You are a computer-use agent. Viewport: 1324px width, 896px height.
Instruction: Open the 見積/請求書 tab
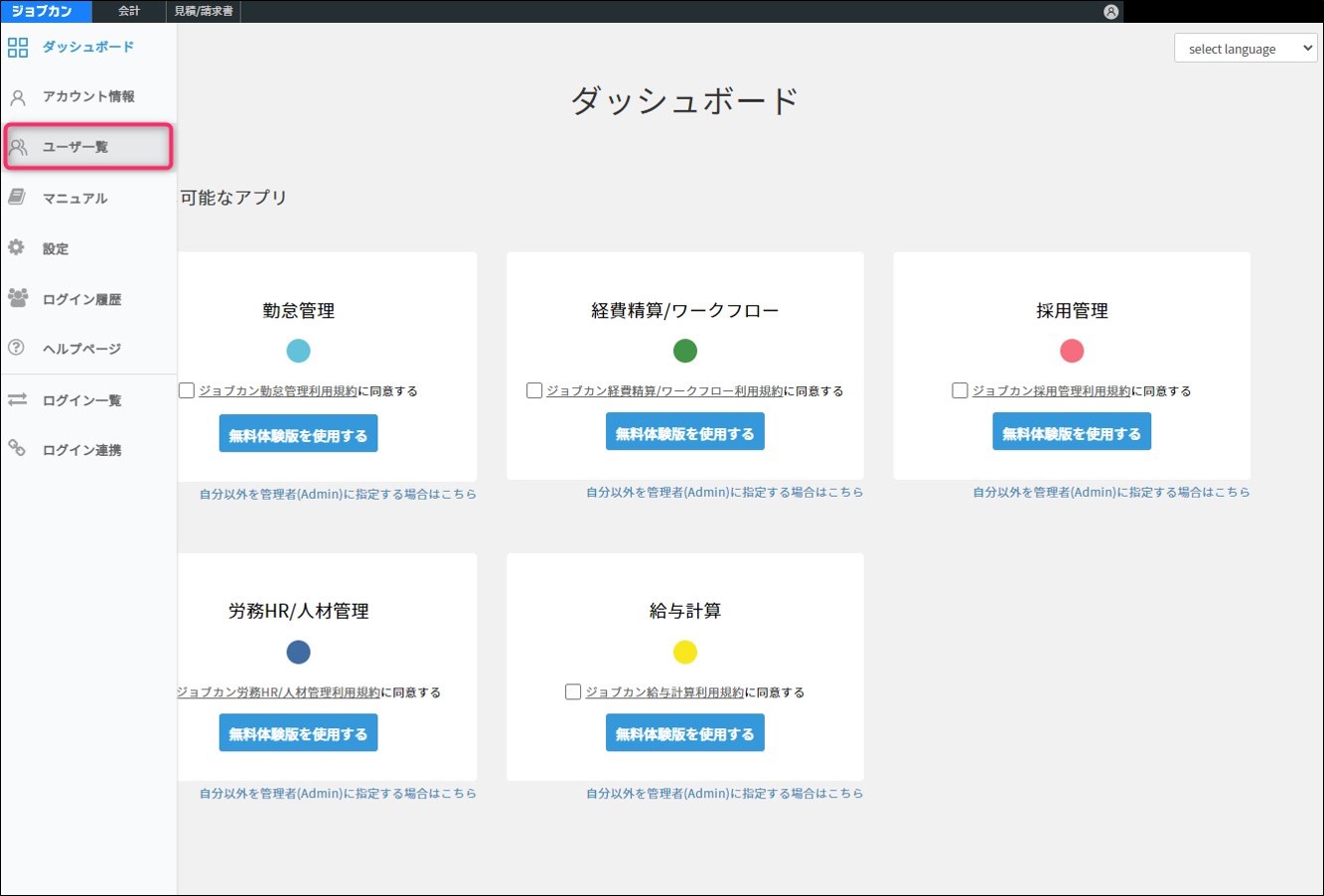click(x=204, y=11)
